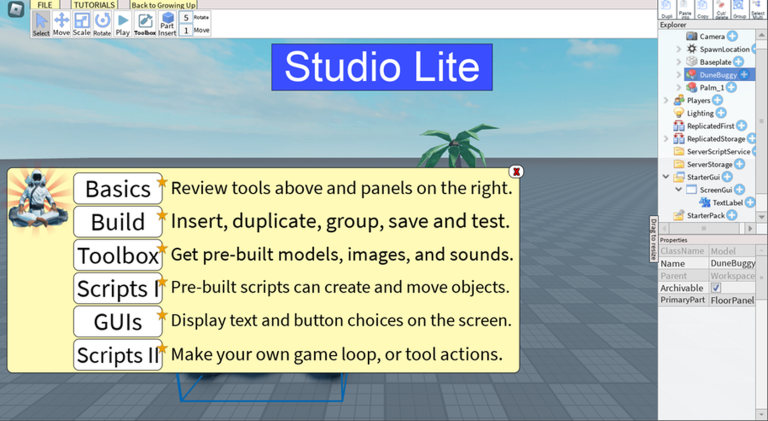768x421 pixels.
Task: Click the PrimaryPart value FloorPanel
Action: click(732, 300)
